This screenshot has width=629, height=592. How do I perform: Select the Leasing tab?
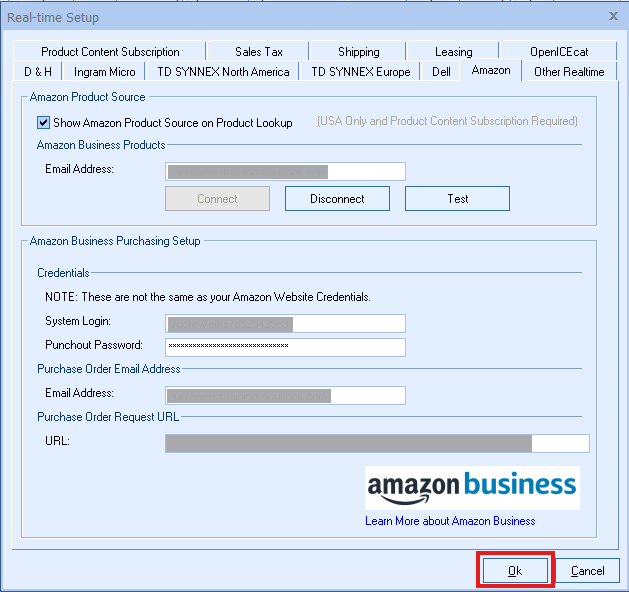[453, 51]
